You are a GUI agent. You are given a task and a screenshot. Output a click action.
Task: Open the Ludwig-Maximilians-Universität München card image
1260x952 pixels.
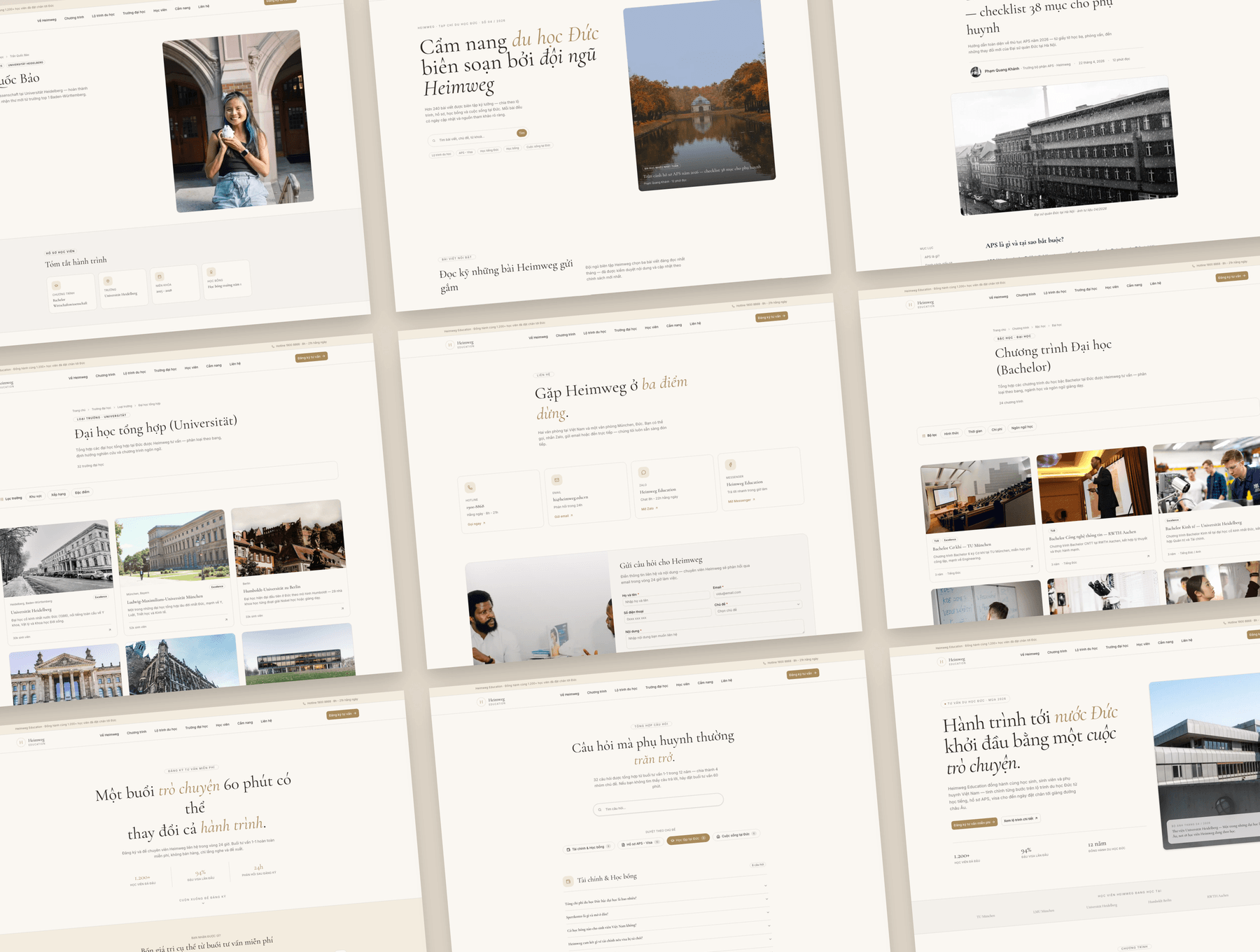click(173, 548)
